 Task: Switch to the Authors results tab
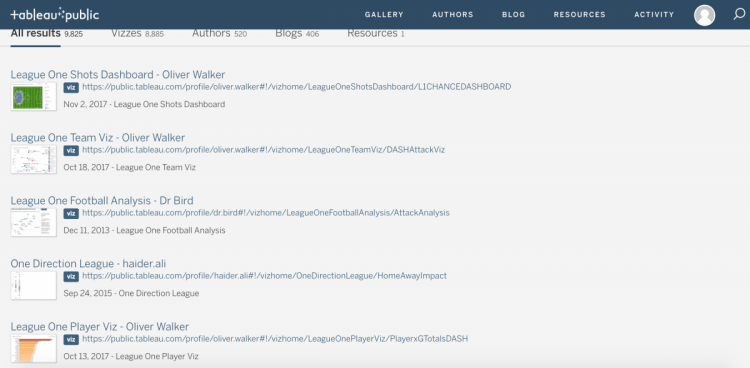[220, 33]
